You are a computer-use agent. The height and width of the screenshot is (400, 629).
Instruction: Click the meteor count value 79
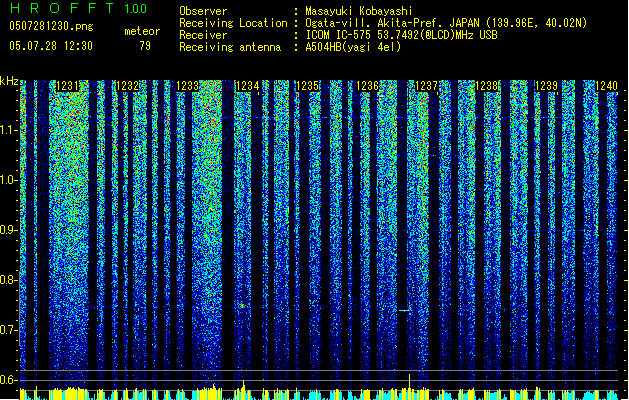[x=145, y=46]
